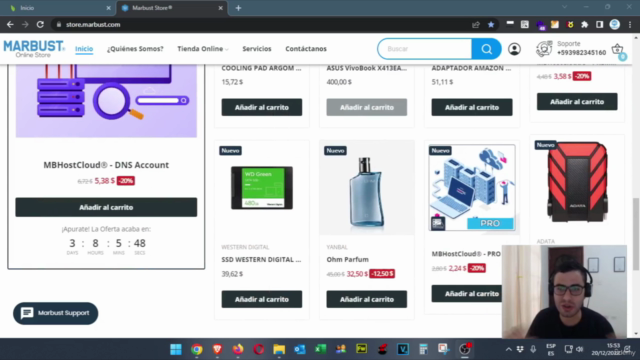Open Brave browser from taskbar

tap(217, 349)
